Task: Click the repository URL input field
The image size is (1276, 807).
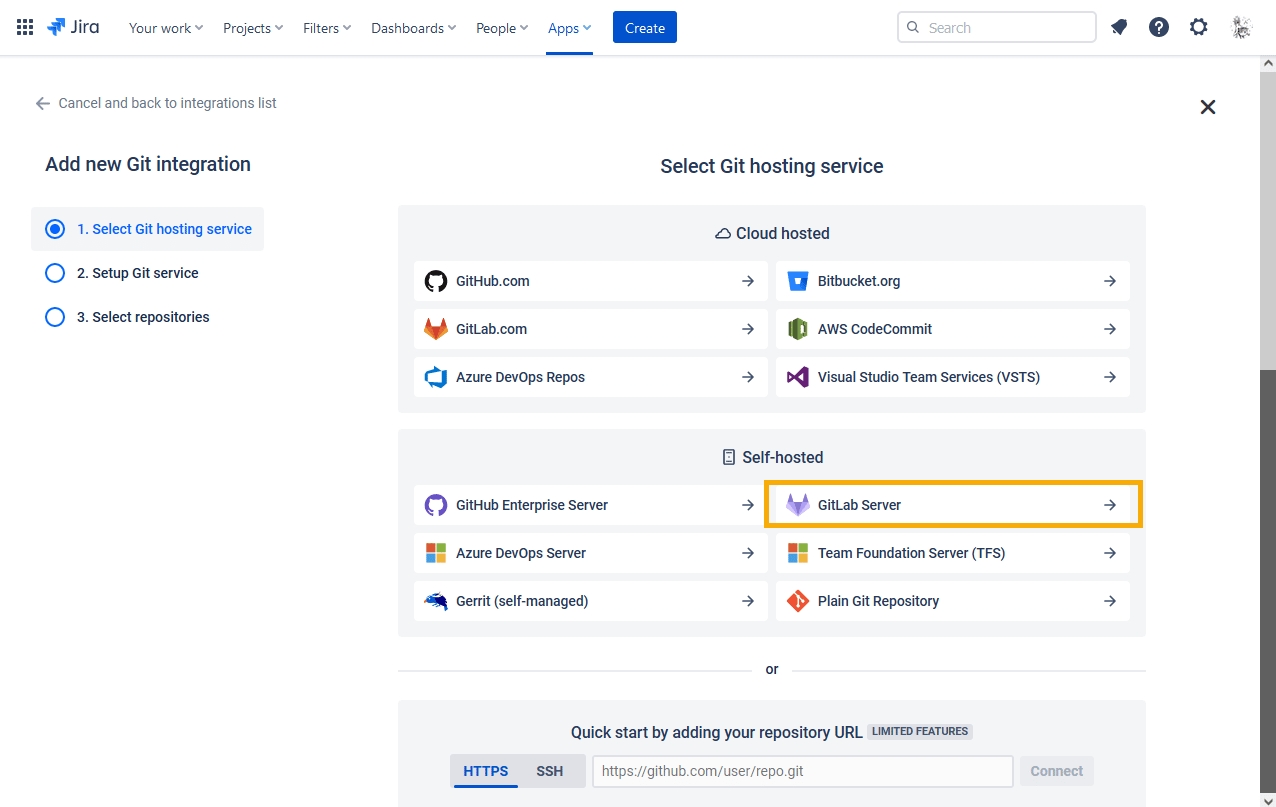Action: click(803, 771)
